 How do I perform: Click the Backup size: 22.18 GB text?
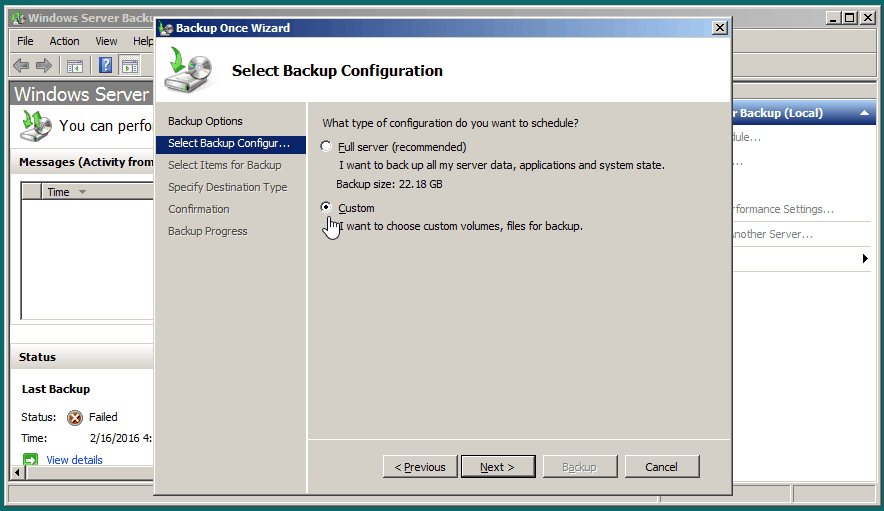[389, 184]
